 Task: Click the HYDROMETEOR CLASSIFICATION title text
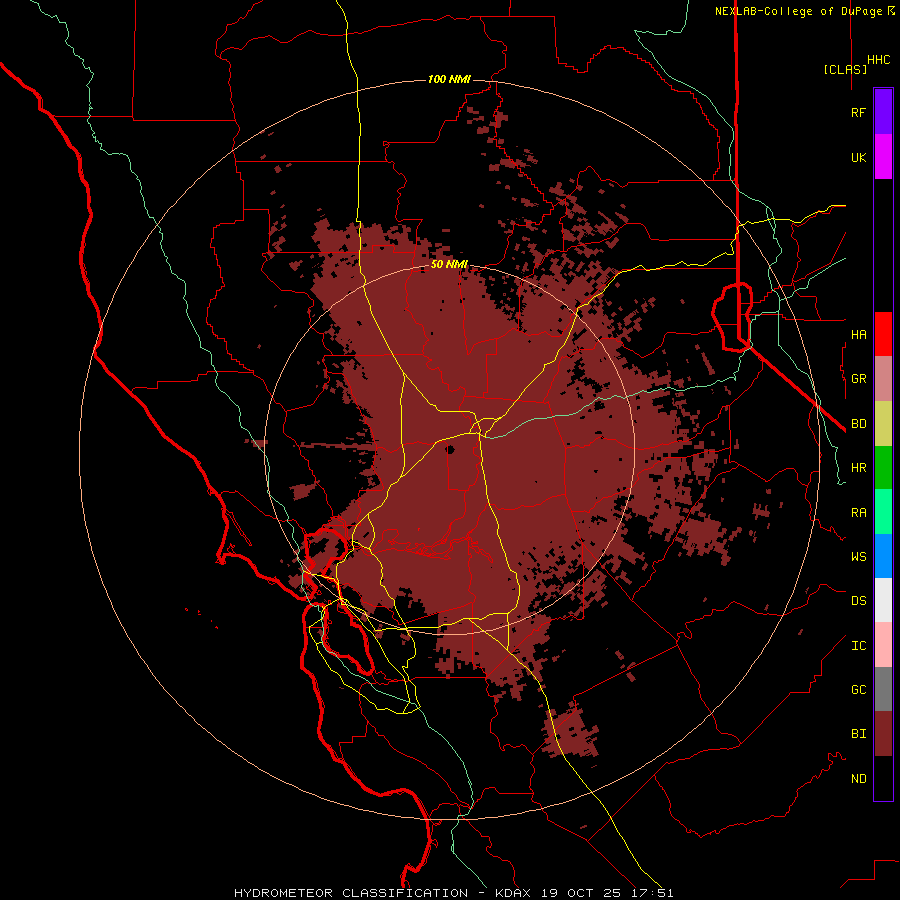pyautogui.click(x=351, y=893)
